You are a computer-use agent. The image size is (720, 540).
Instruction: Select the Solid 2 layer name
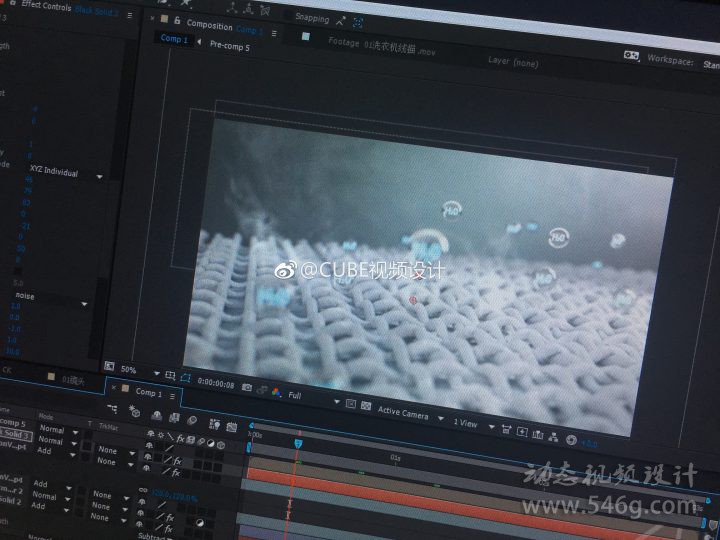point(10,501)
